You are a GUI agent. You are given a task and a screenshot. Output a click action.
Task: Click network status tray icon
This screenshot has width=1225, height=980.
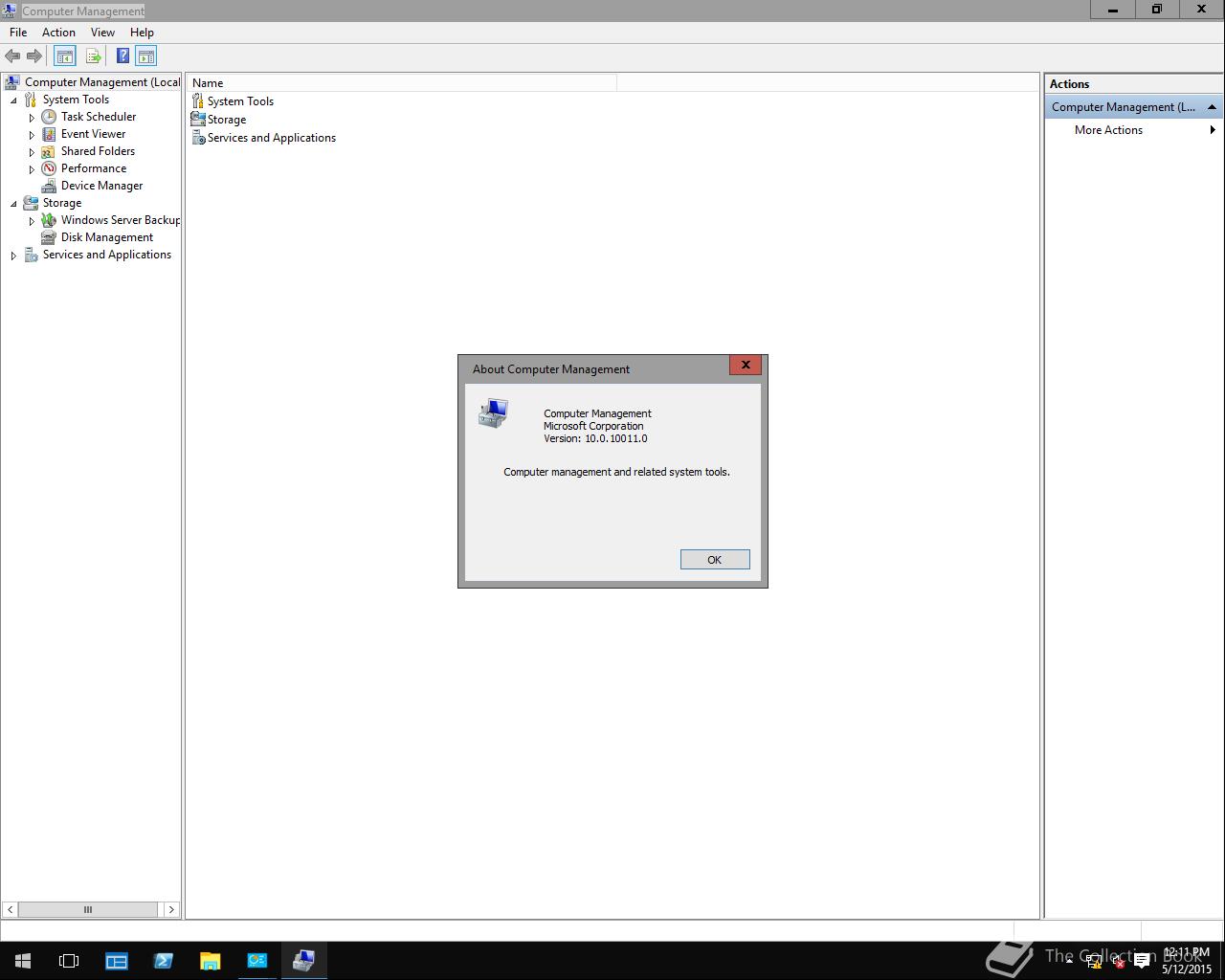[x=1094, y=963]
